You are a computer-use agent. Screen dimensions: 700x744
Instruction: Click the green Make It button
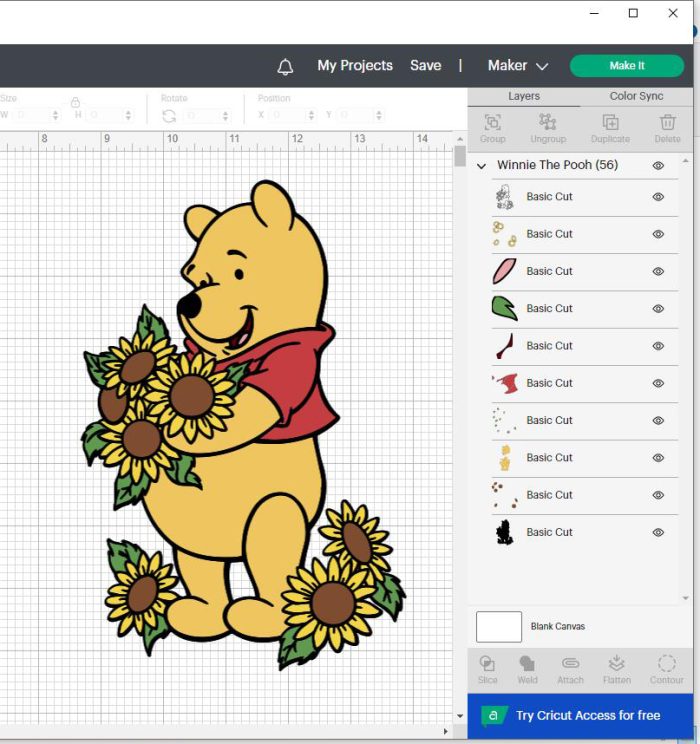click(627, 65)
